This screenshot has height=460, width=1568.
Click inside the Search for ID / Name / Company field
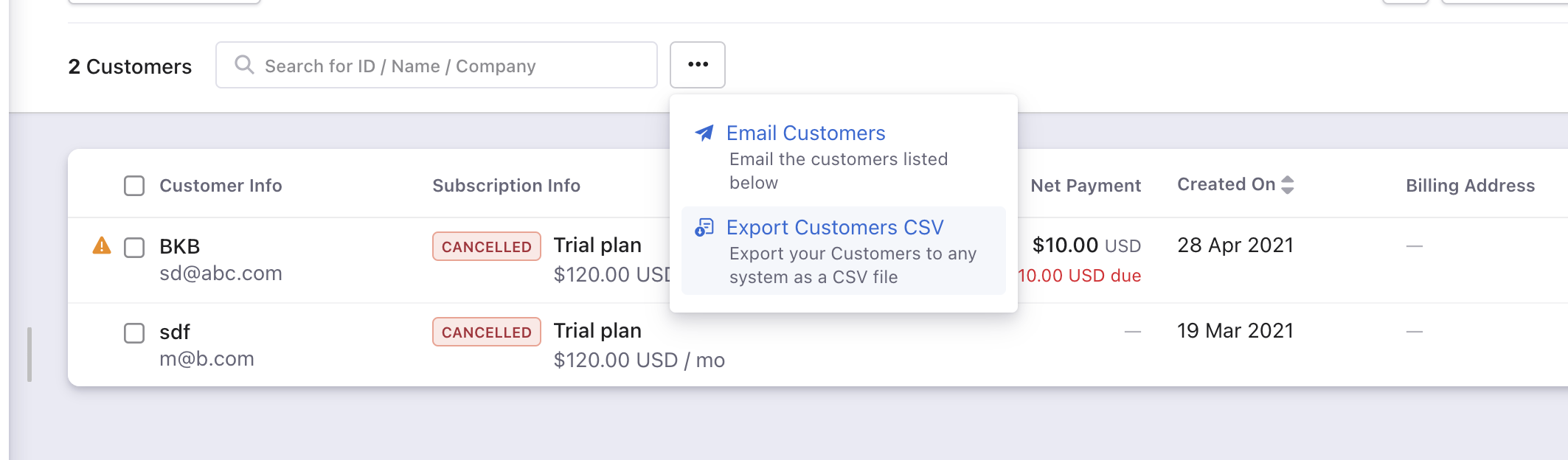(435, 65)
